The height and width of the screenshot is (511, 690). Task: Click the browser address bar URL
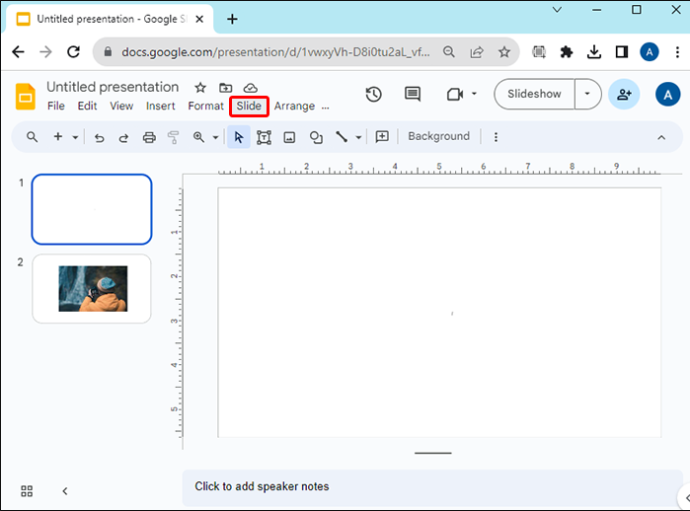[x=275, y=52]
